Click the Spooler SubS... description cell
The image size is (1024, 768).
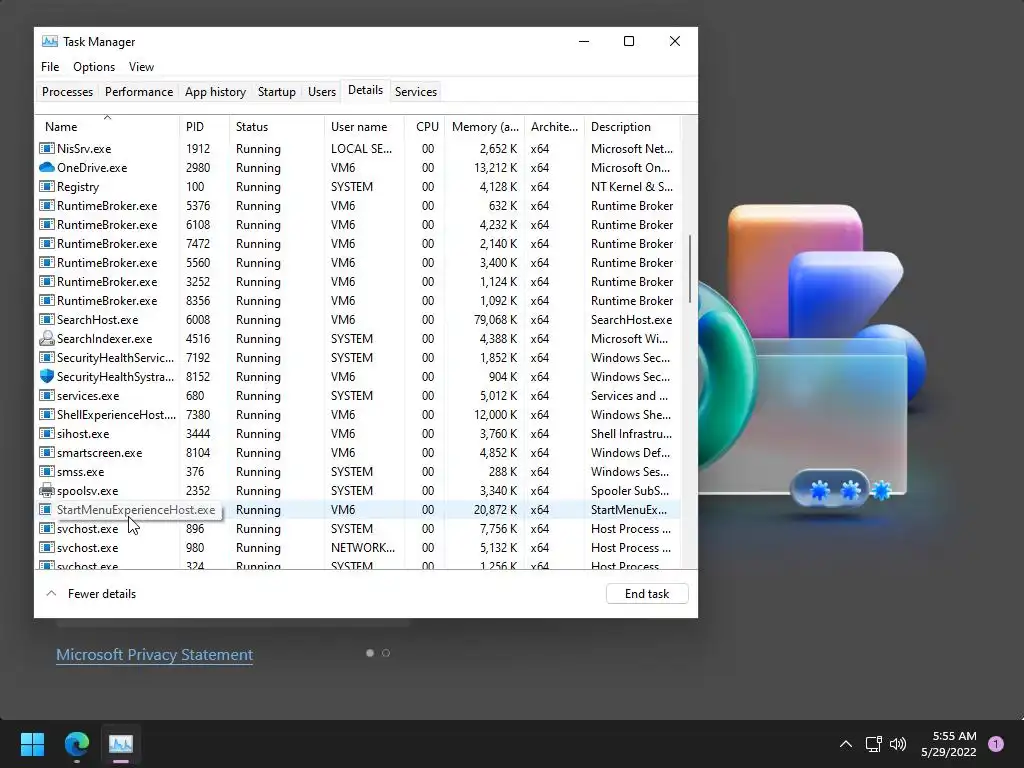630,490
